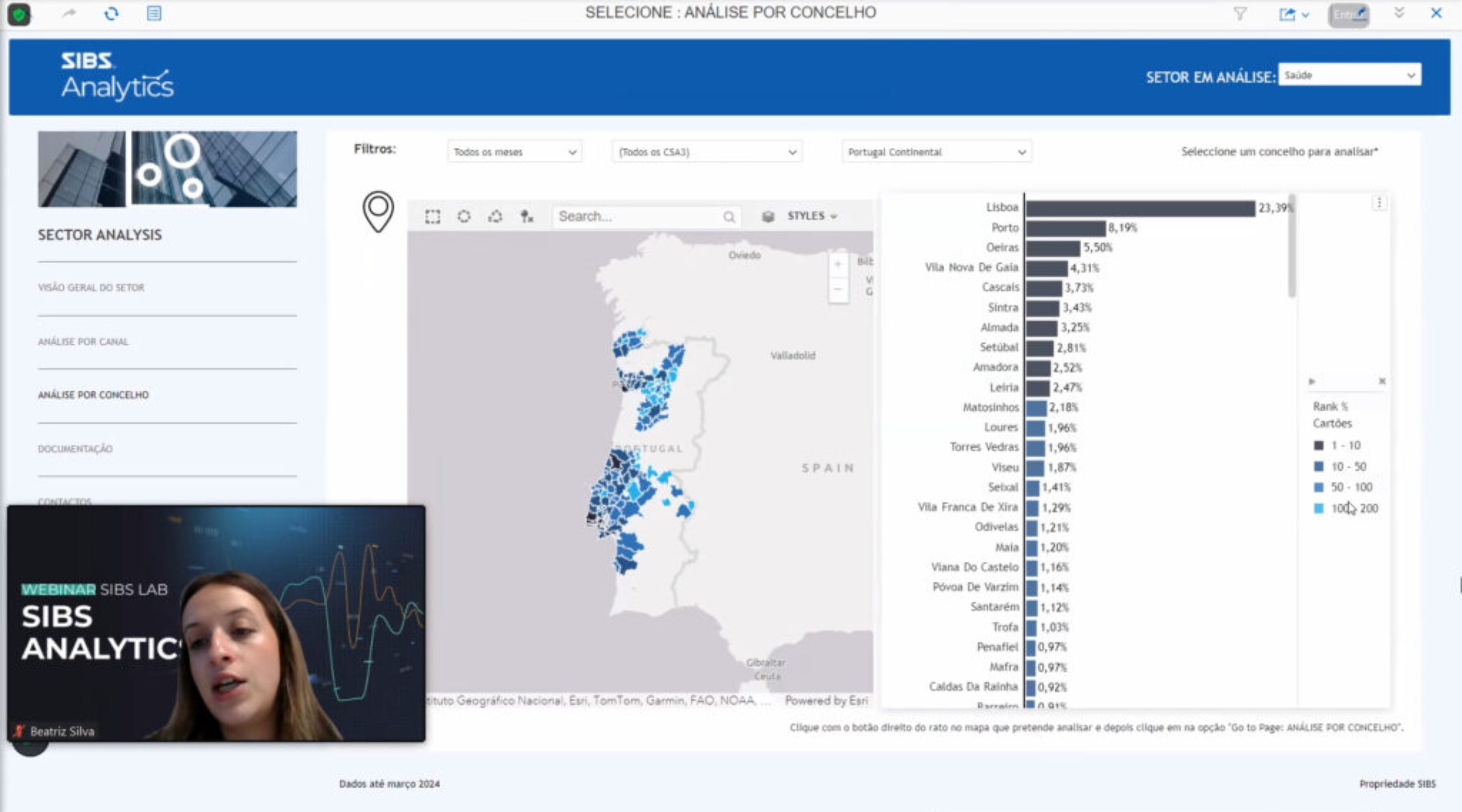
Task: Click the Lisboa bar in chart
Action: point(1140,208)
